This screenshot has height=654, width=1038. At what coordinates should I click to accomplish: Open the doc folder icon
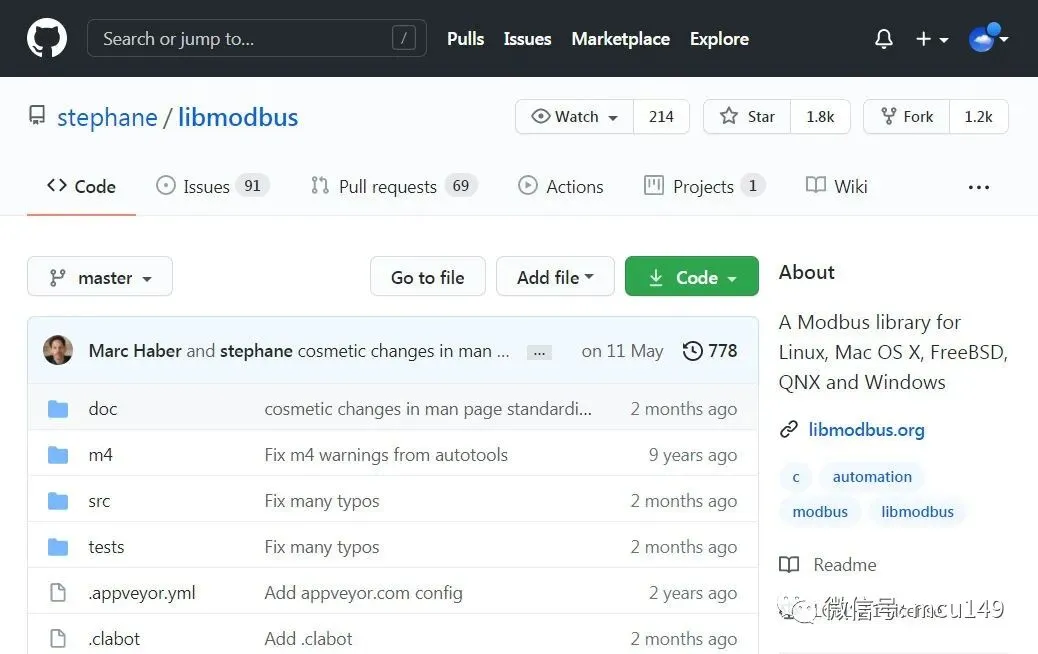tap(58, 409)
